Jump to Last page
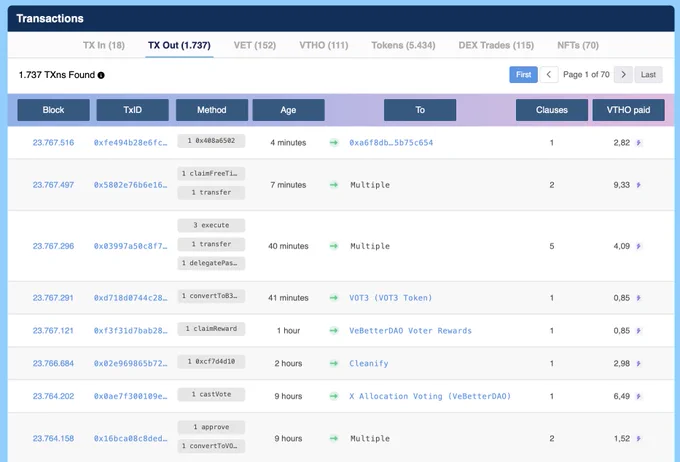680x462 pixels. (648, 75)
